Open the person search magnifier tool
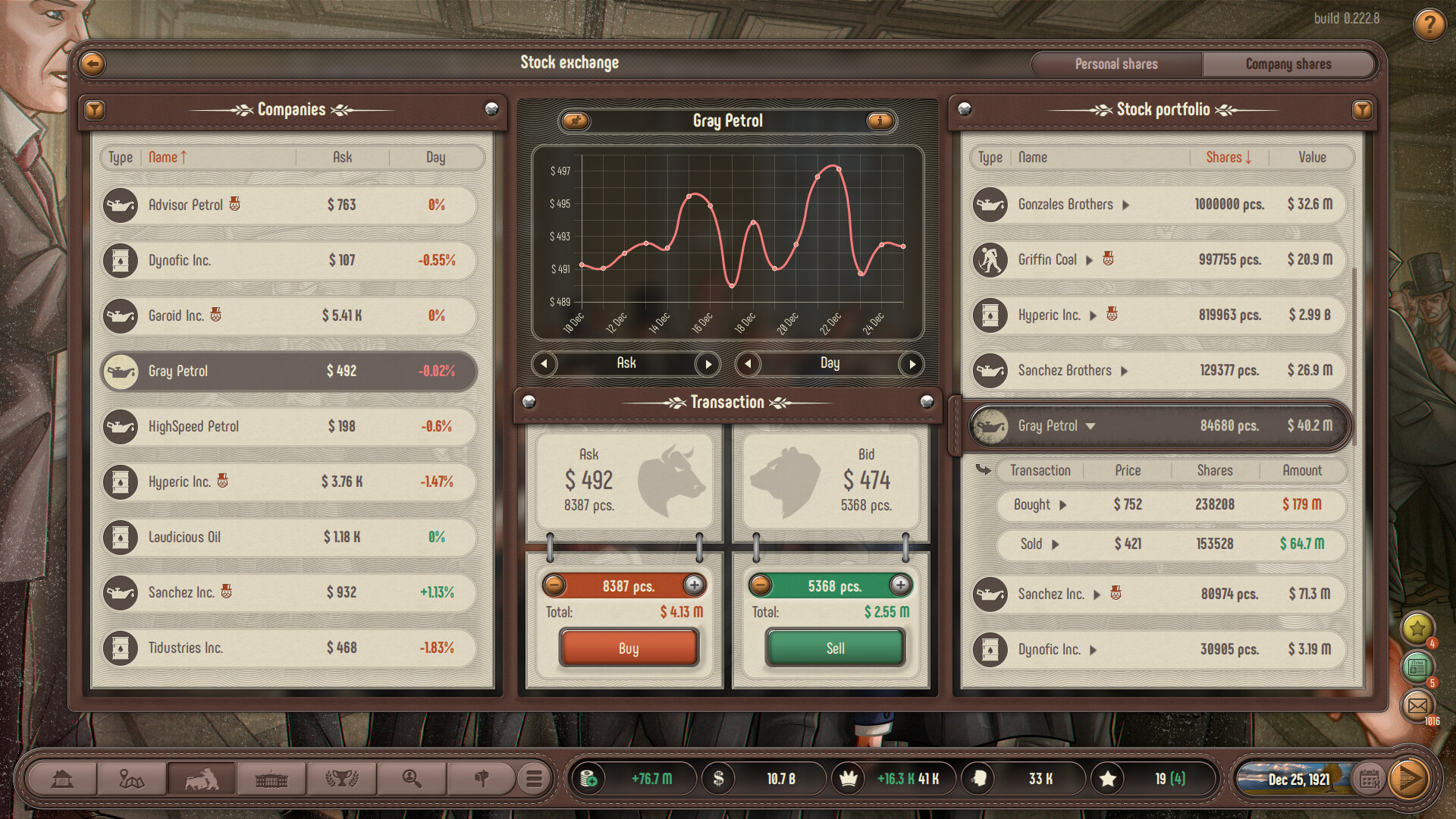1456x819 pixels. click(x=411, y=778)
